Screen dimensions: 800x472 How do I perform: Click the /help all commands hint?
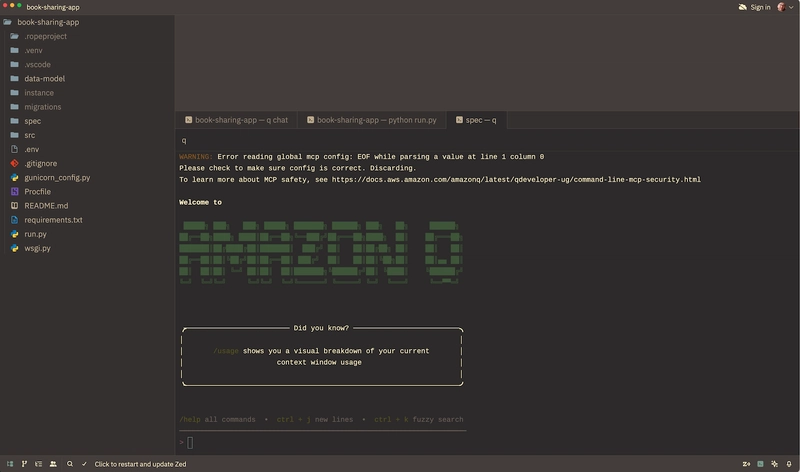pyautogui.click(x=217, y=419)
